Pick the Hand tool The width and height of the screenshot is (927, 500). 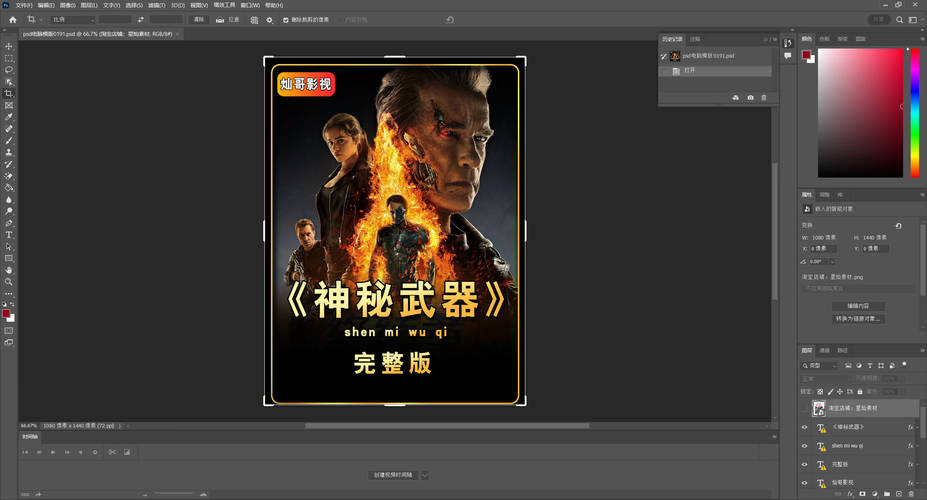9,270
